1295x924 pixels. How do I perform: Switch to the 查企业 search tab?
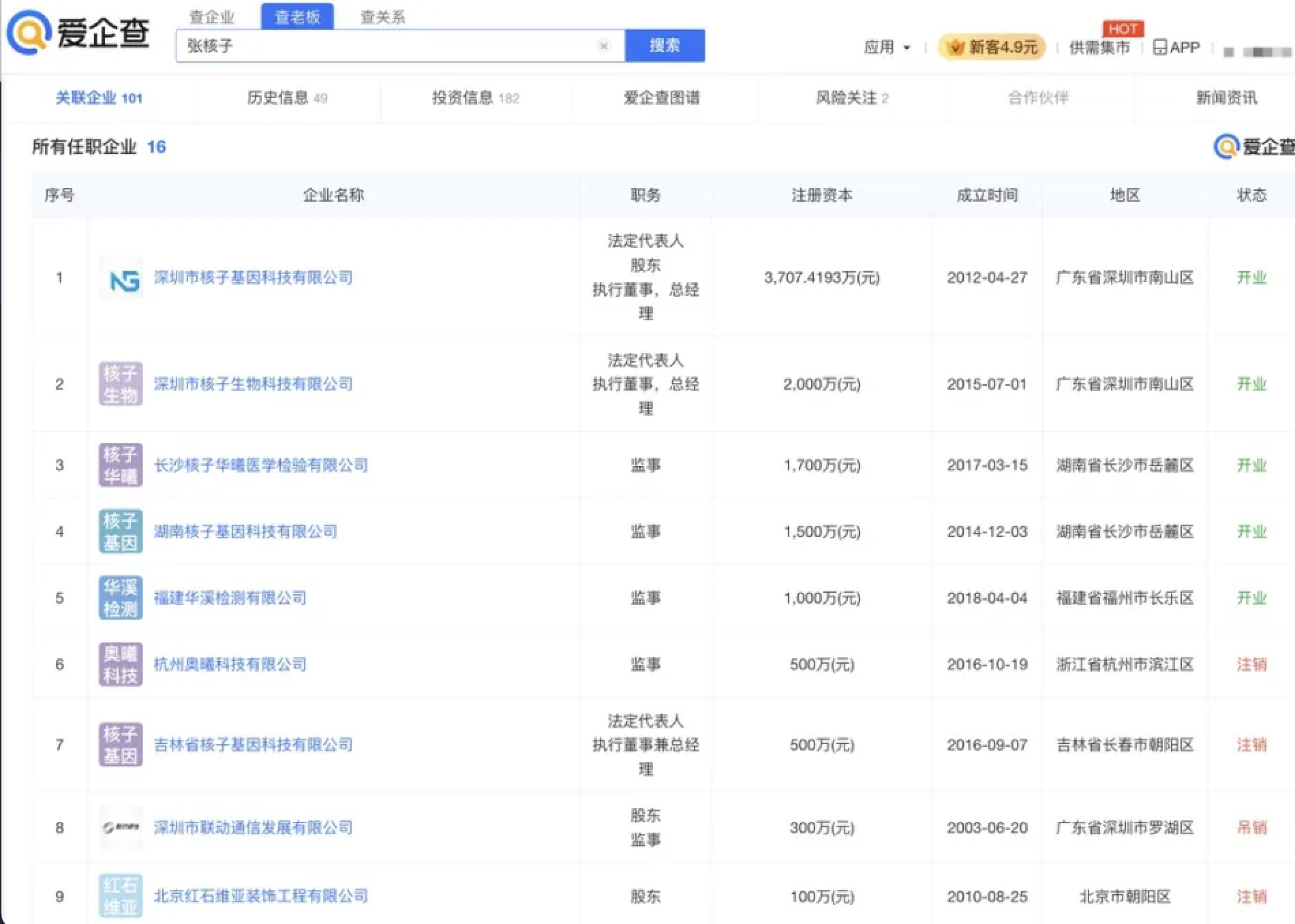tap(212, 17)
